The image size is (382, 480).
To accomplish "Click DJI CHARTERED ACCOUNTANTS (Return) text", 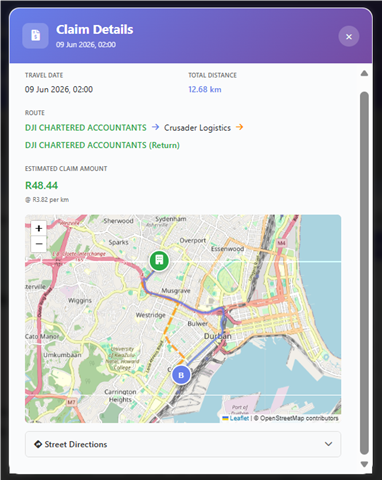I will pyautogui.click(x=102, y=145).
